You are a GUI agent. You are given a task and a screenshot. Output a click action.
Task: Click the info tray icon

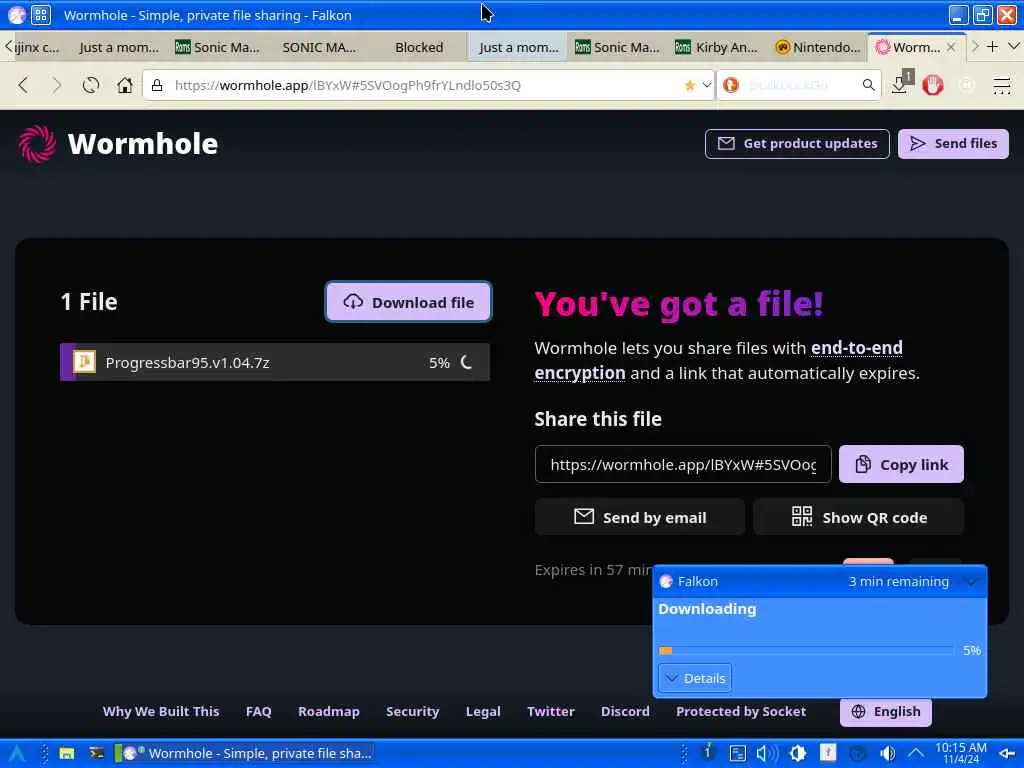click(x=707, y=753)
